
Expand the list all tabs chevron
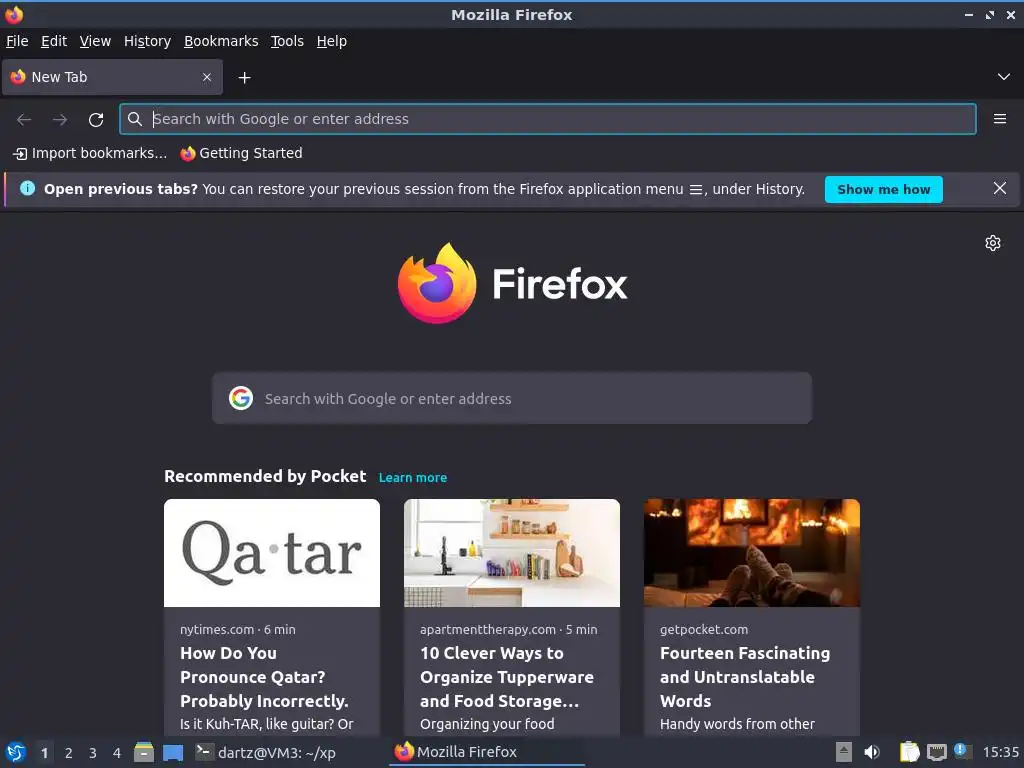[1004, 77]
